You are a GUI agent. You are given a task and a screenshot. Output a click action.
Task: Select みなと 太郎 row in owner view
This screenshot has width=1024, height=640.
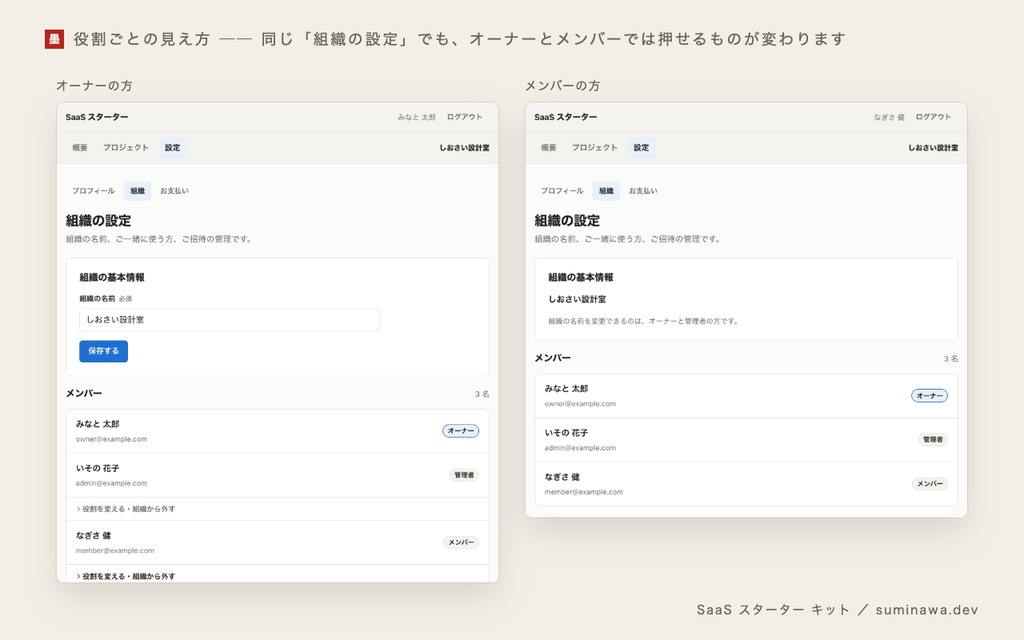point(278,431)
